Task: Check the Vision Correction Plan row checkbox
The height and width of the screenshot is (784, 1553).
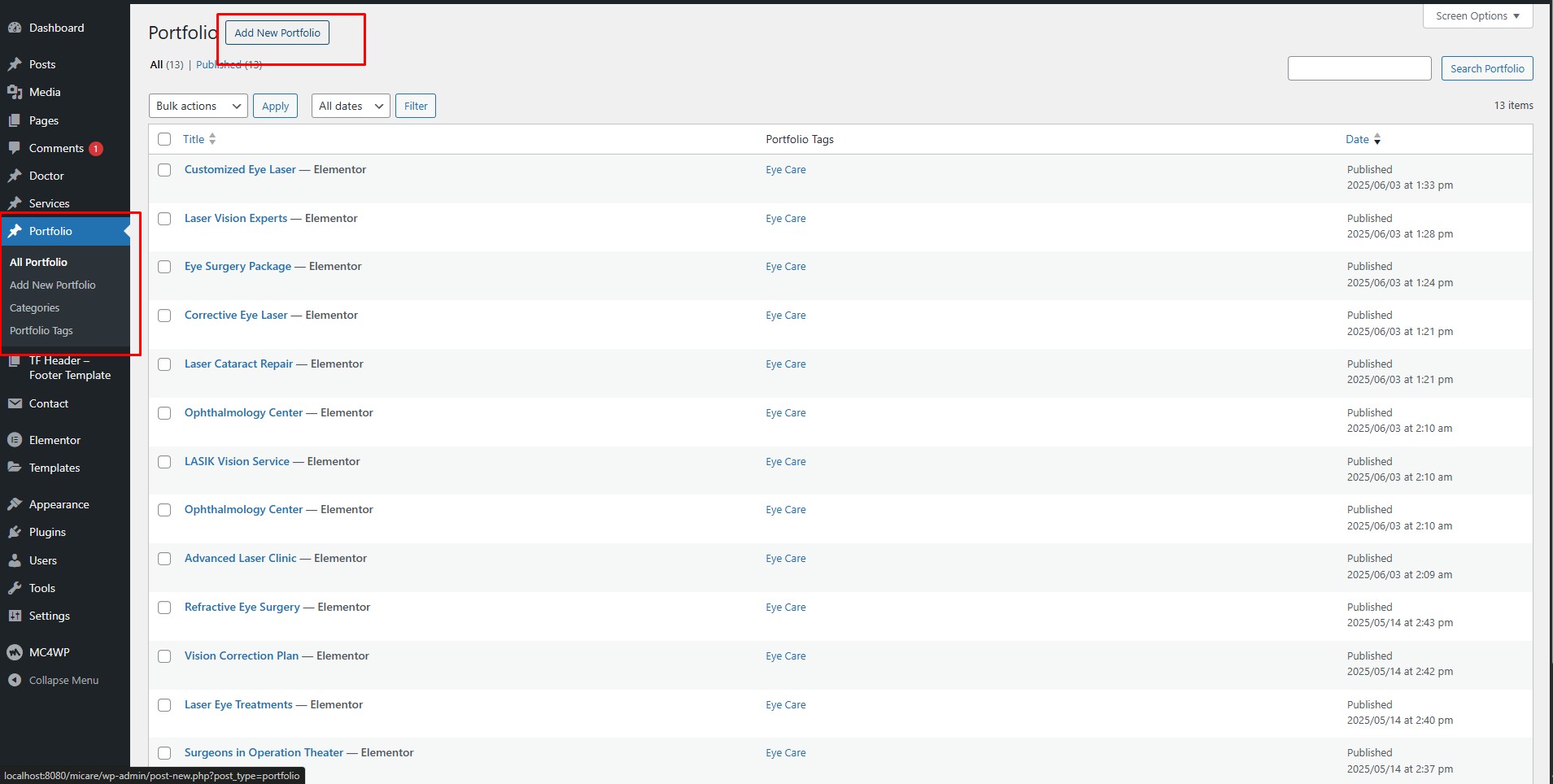Action: [x=164, y=656]
